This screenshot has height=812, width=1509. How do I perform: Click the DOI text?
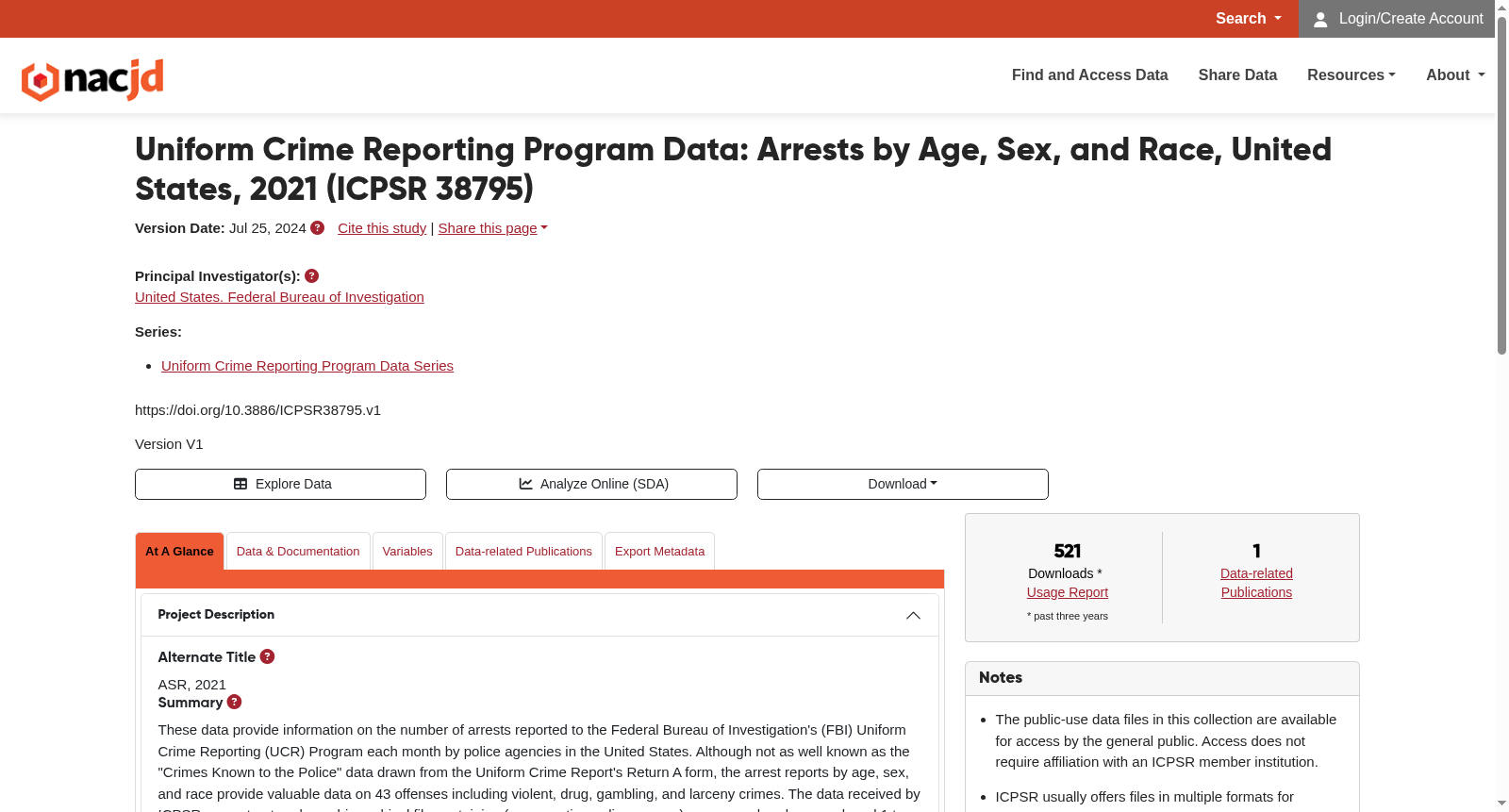click(x=257, y=410)
